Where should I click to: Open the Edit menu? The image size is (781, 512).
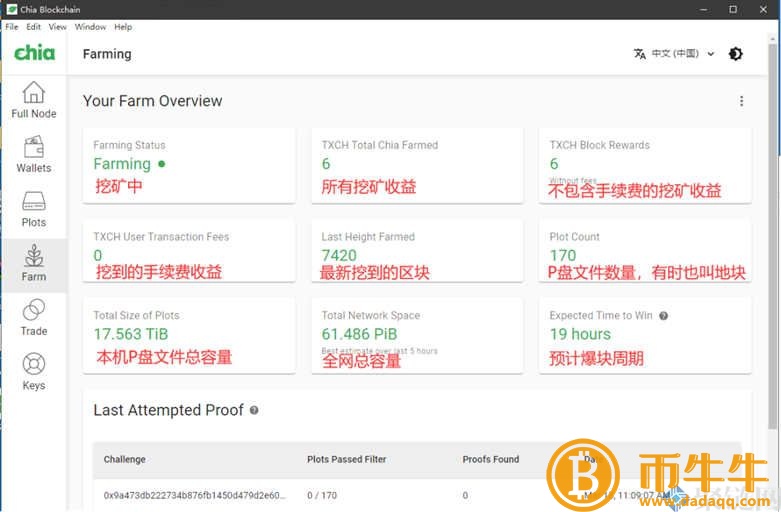(33, 27)
